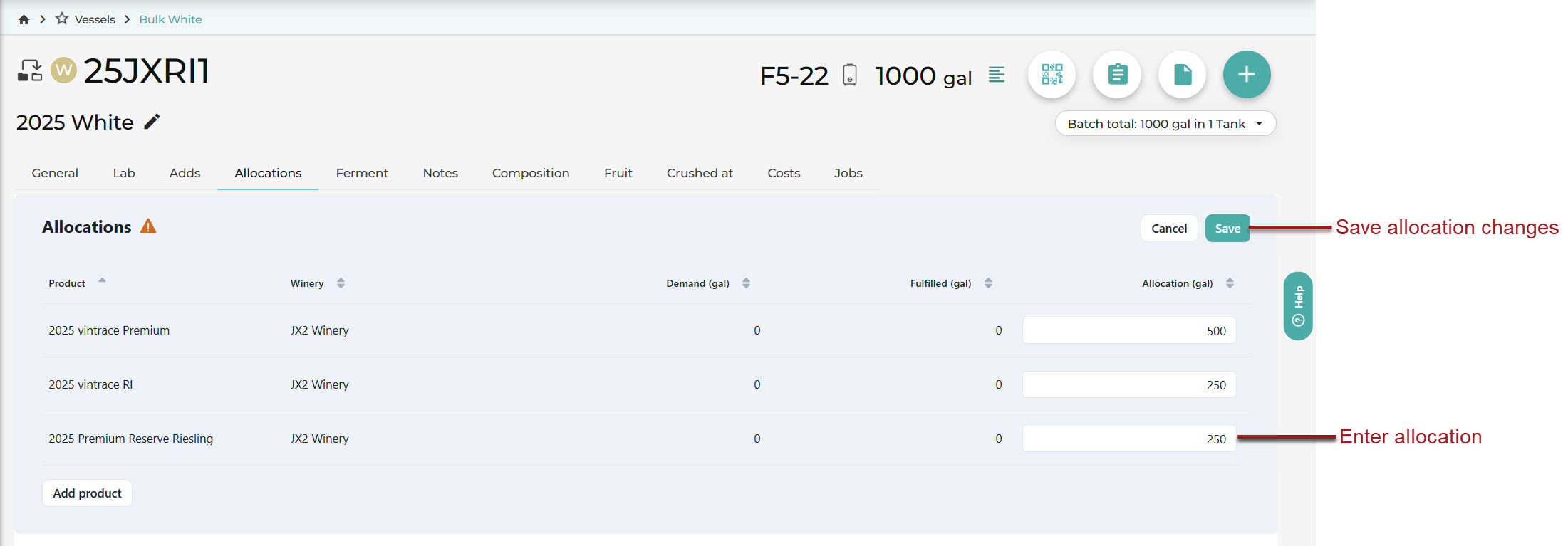
Task: Sort by Demand (gal) column arrows
Action: pos(746,283)
